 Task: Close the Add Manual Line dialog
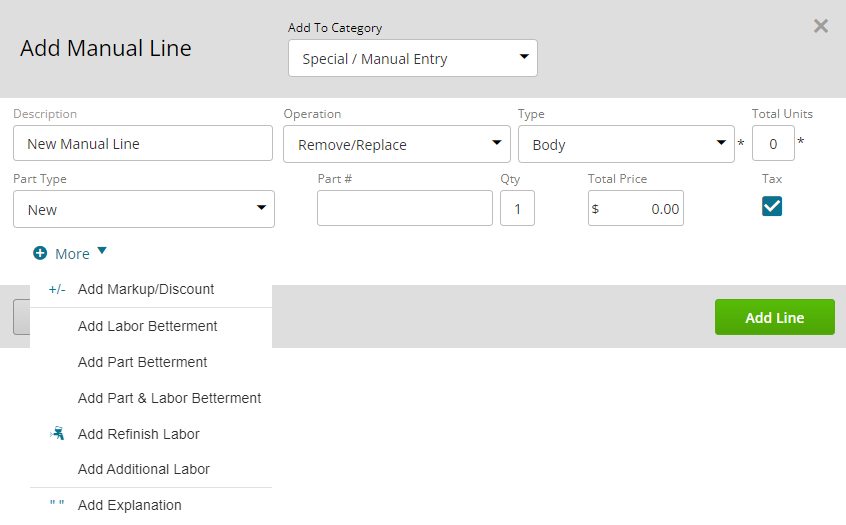(x=821, y=26)
